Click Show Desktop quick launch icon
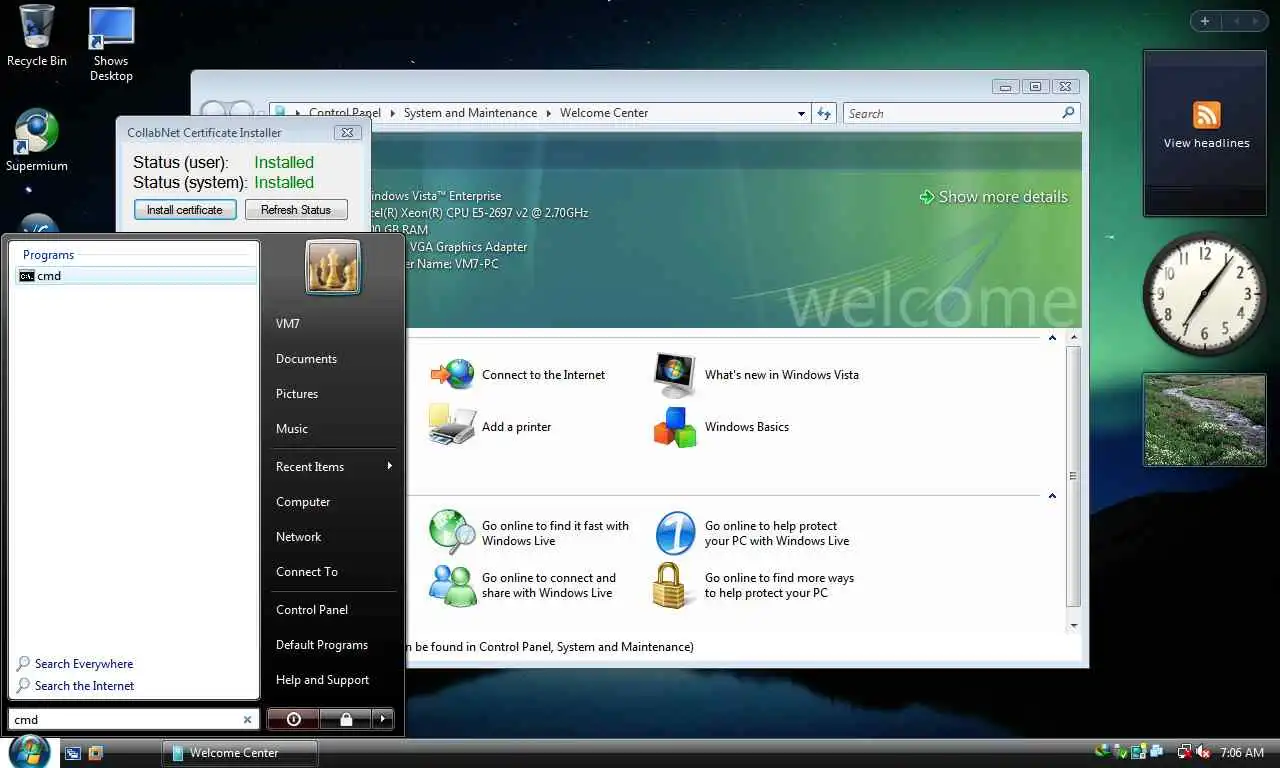Image resolution: width=1280 pixels, height=768 pixels. click(x=72, y=752)
